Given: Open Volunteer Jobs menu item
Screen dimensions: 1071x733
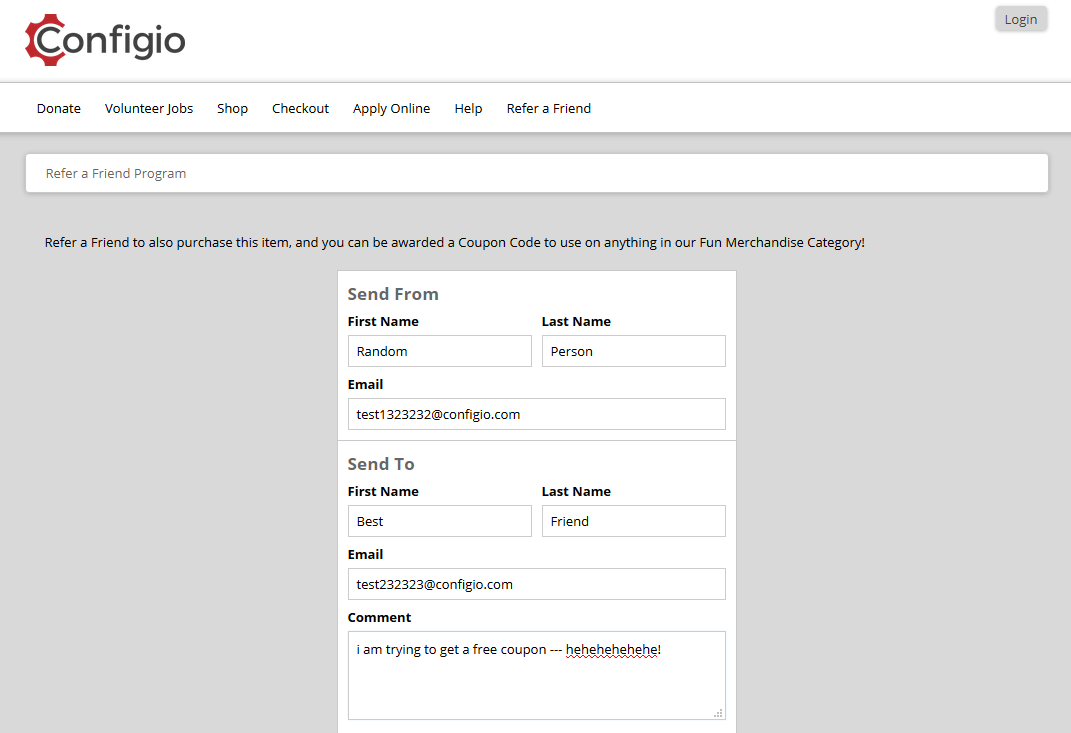Looking at the screenshot, I should click(149, 108).
